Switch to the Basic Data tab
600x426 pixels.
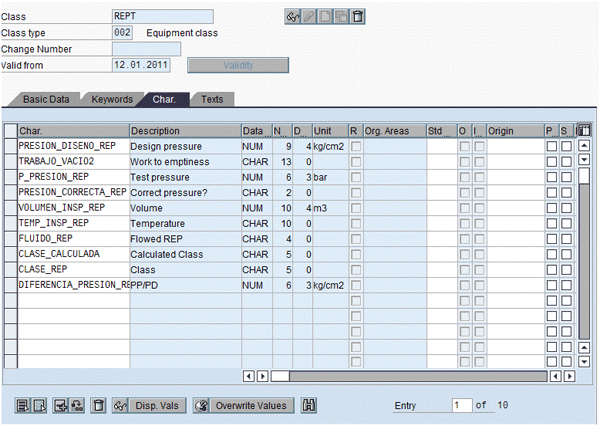(46, 100)
